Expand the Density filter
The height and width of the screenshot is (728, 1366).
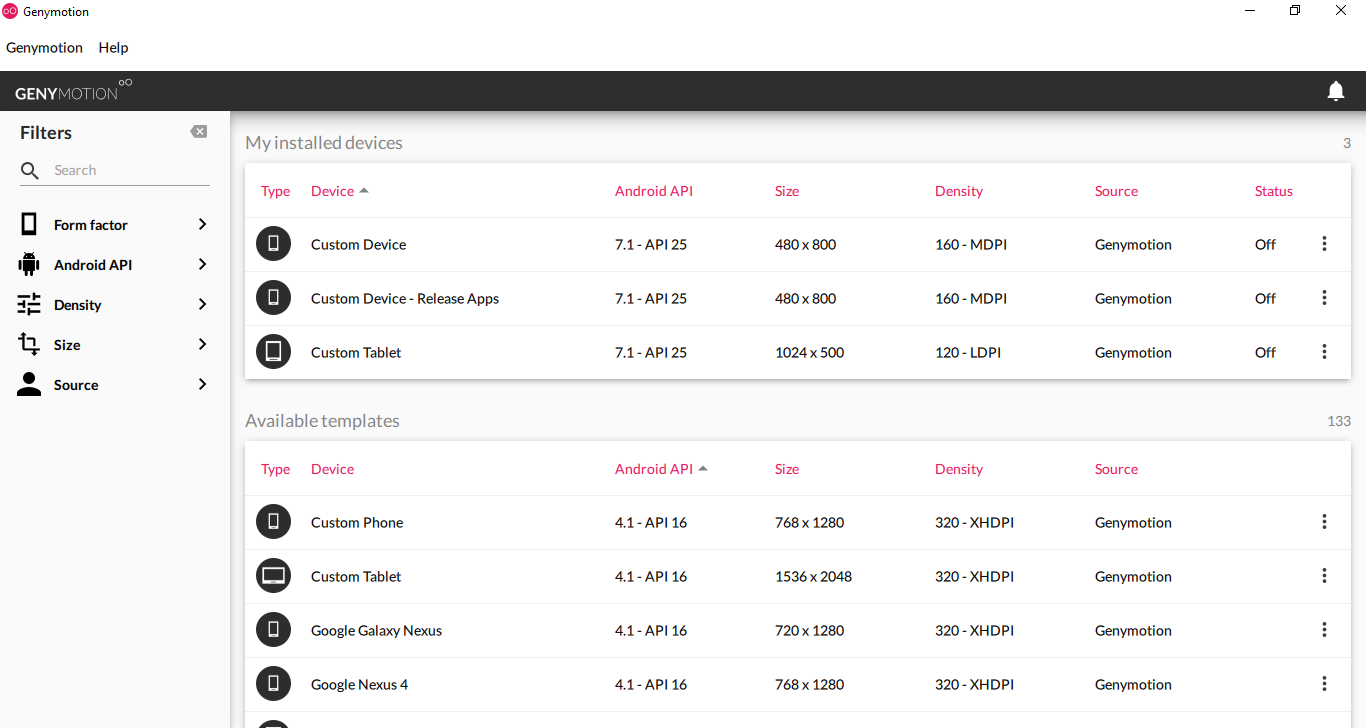coord(202,304)
